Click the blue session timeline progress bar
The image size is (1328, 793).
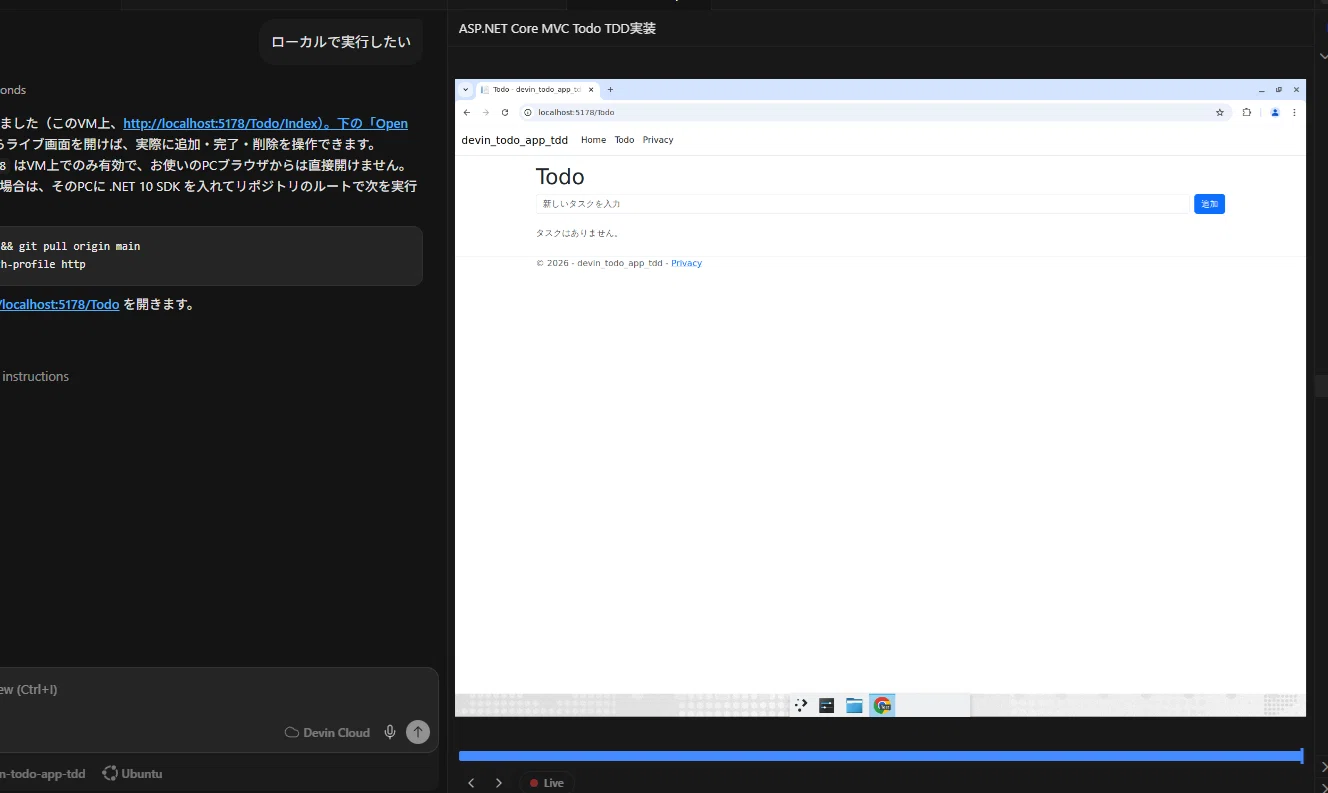[880, 756]
